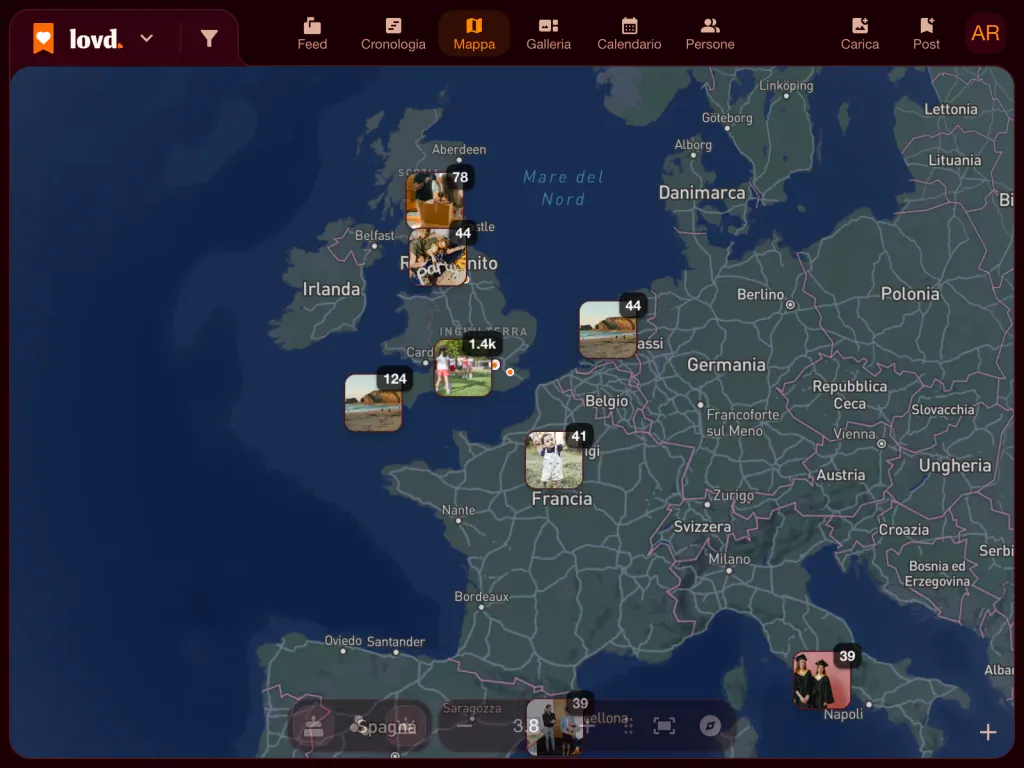Click the 3.8 zoom level value

[526, 726]
